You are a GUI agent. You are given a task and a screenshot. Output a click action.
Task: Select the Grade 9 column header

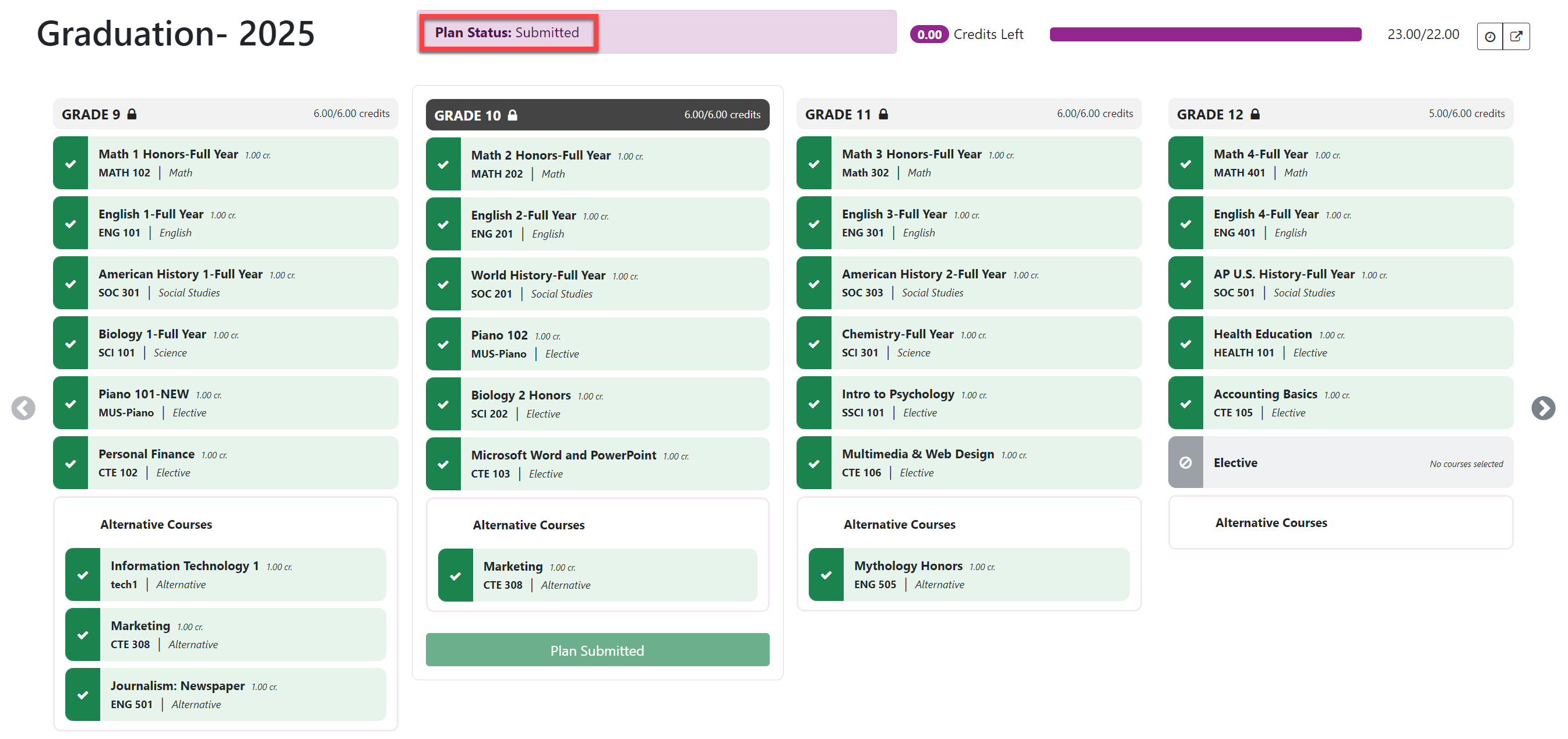225,114
